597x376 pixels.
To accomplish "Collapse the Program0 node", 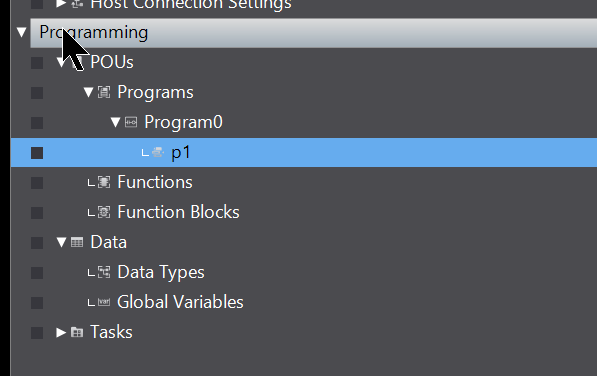I will [115, 122].
